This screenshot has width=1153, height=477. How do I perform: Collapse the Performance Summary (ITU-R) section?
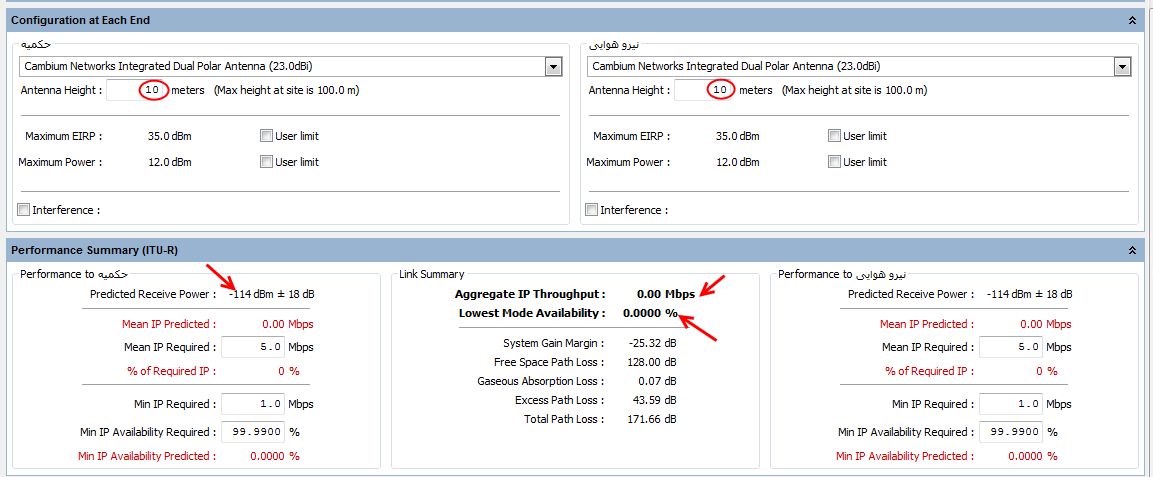[x=1132, y=251]
